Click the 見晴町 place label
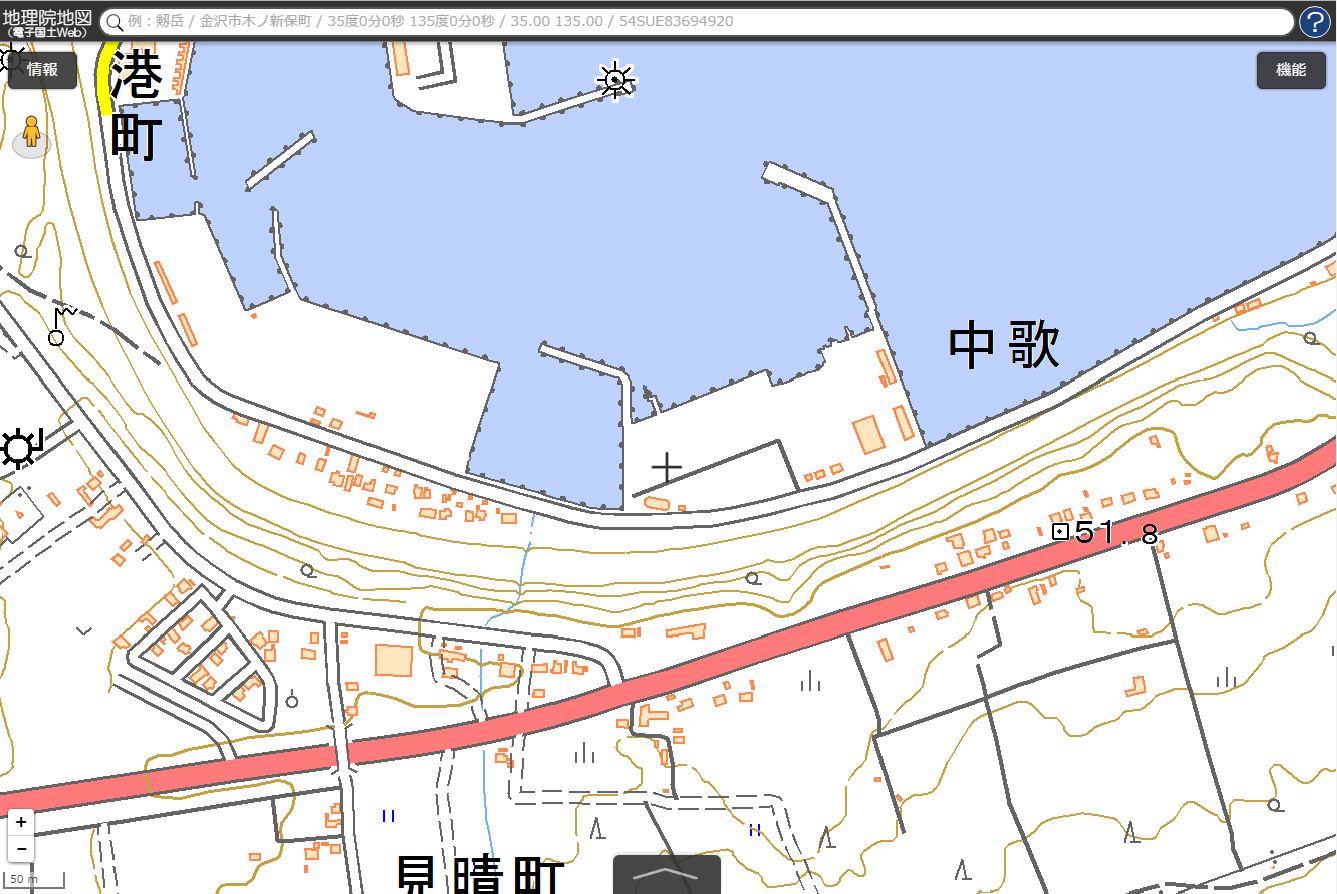This screenshot has width=1337, height=894. point(481,875)
